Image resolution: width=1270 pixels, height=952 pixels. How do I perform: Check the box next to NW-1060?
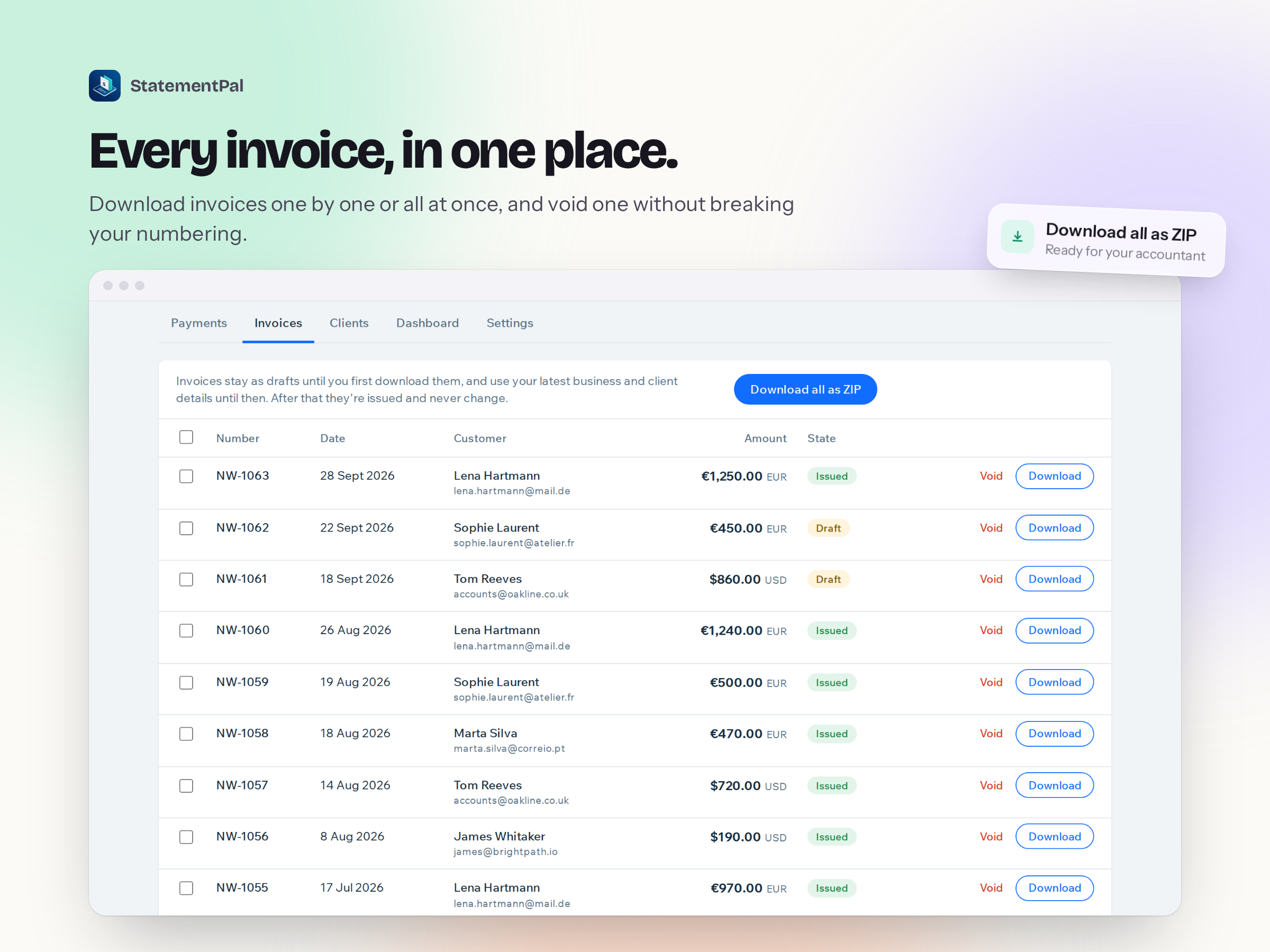tap(186, 630)
